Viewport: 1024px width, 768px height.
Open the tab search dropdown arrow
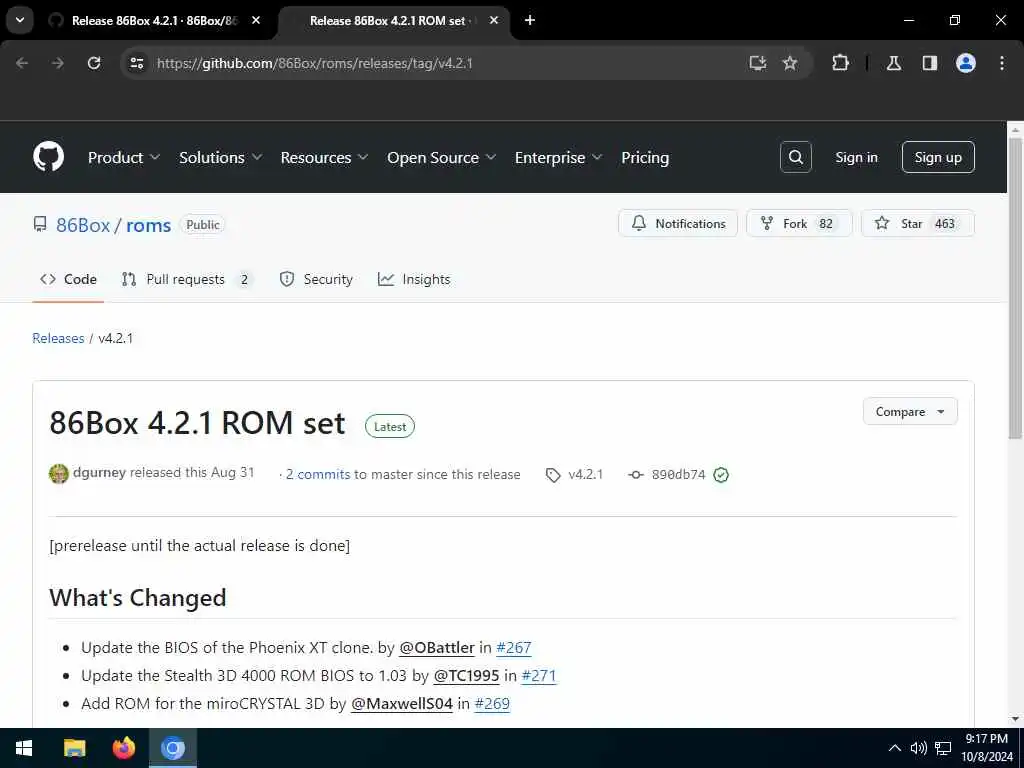tap(20, 20)
